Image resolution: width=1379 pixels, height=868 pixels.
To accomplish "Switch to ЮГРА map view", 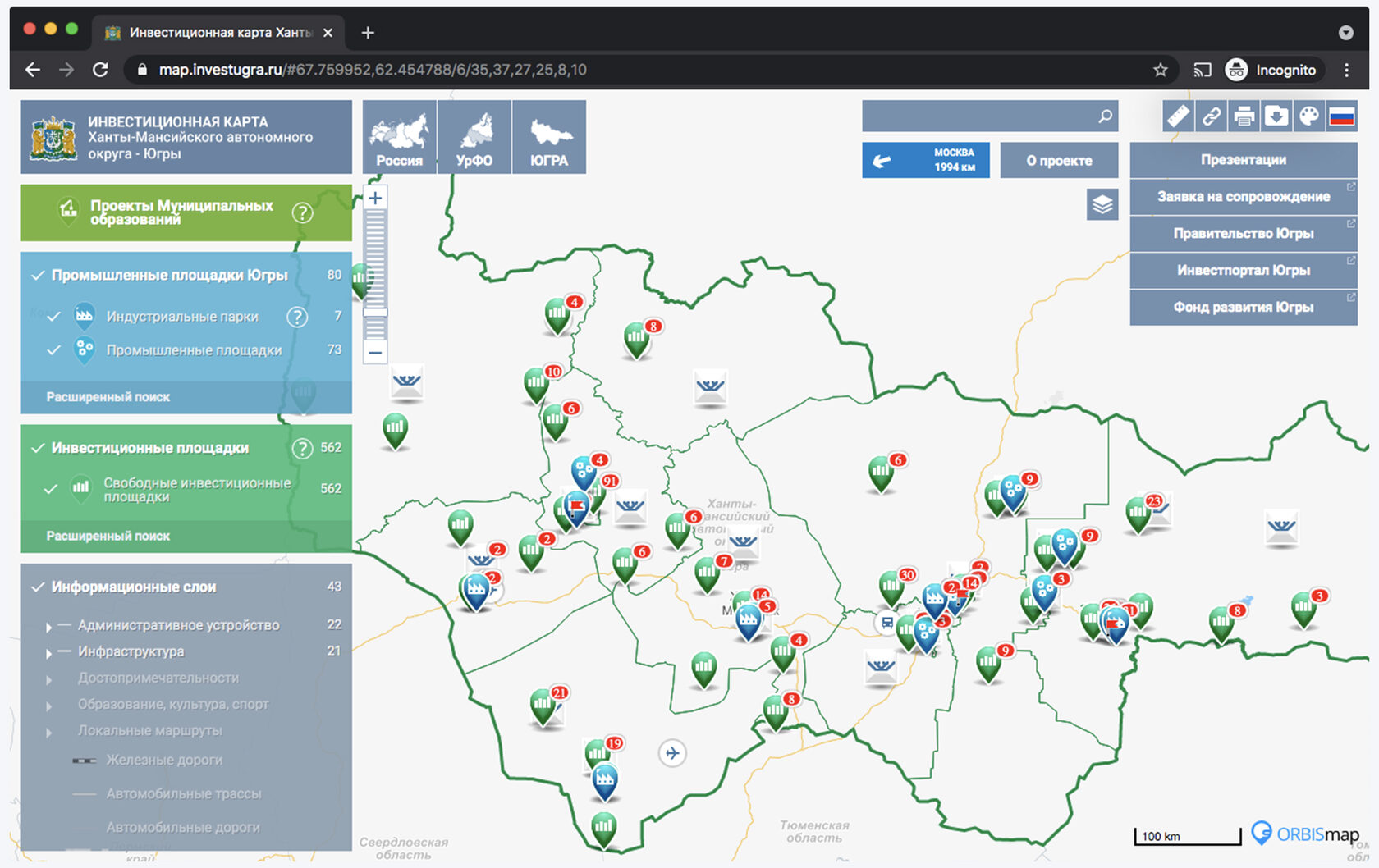I will coord(549,137).
